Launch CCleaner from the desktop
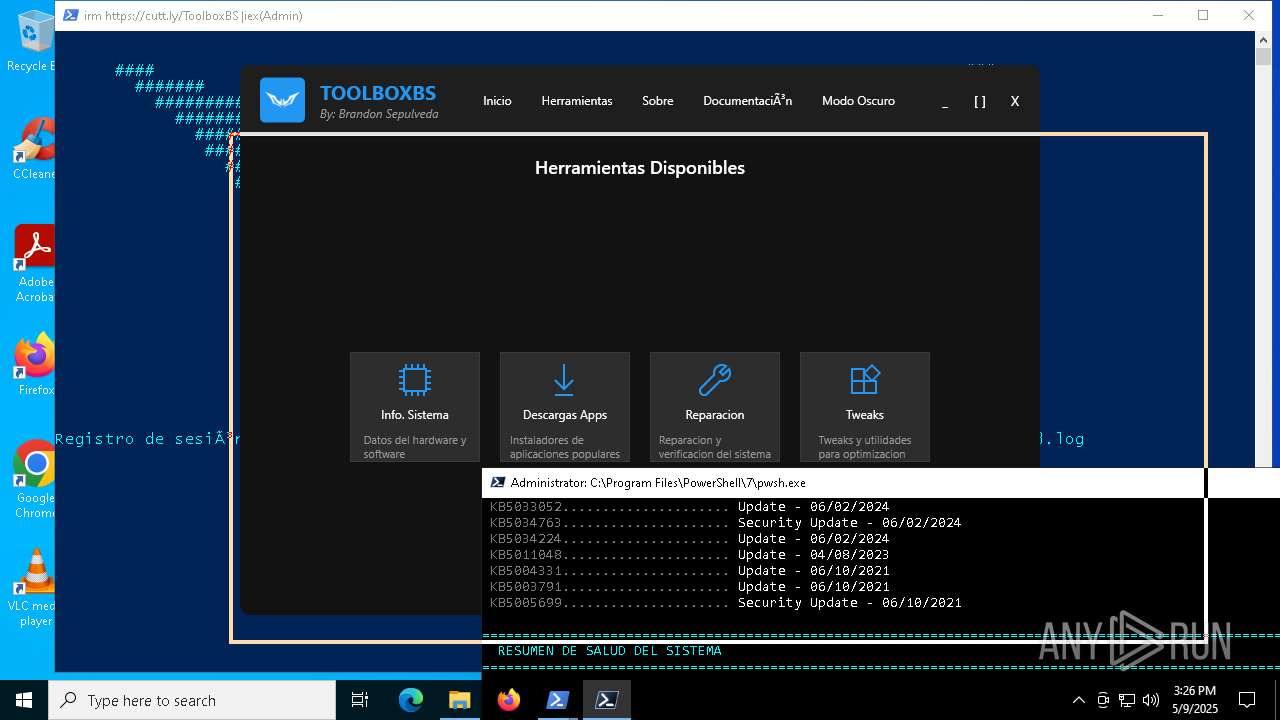Image resolution: width=1280 pixels, height=720 pixels. coord(33,149)
